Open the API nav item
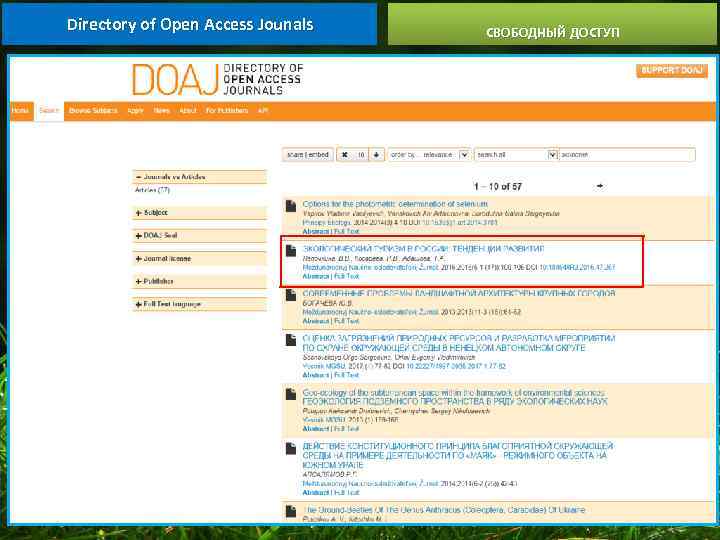This screenshot has width=720, height=540. (263, 111)
